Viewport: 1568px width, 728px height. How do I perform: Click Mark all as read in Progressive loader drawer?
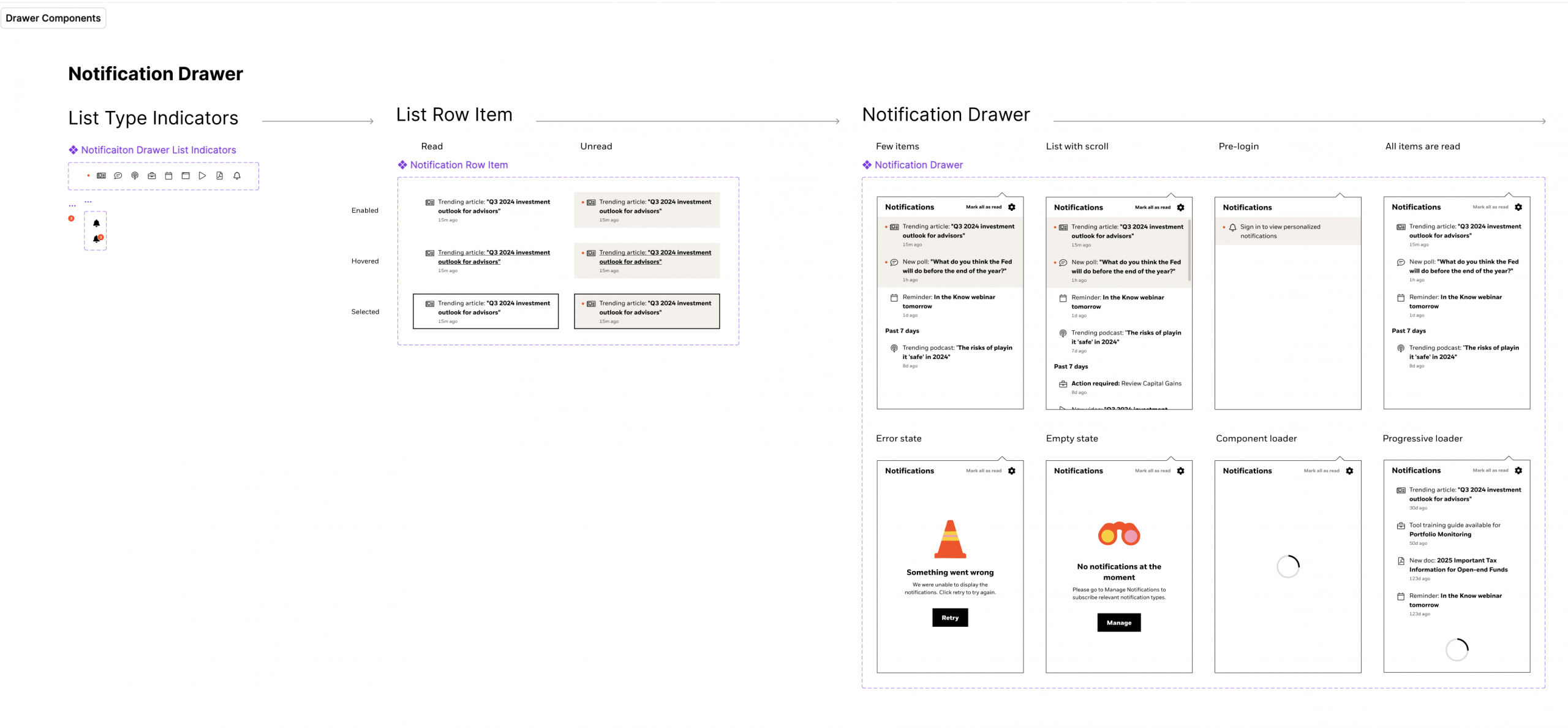1490,471
